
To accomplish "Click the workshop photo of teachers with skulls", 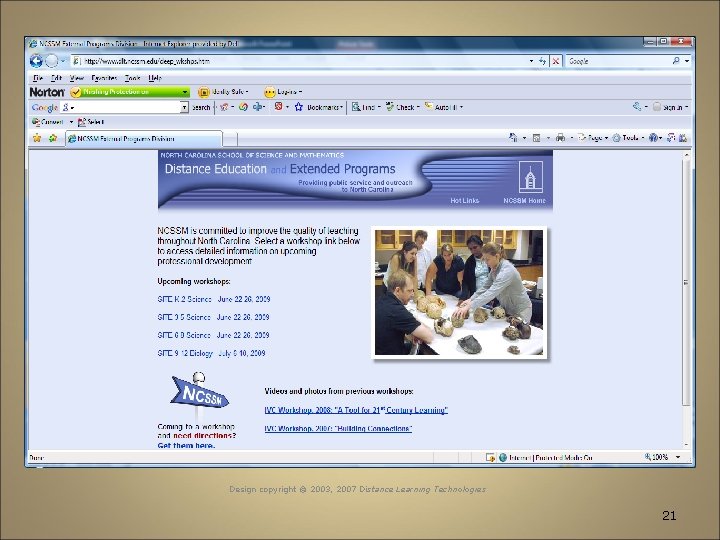I will pos(459,292).
